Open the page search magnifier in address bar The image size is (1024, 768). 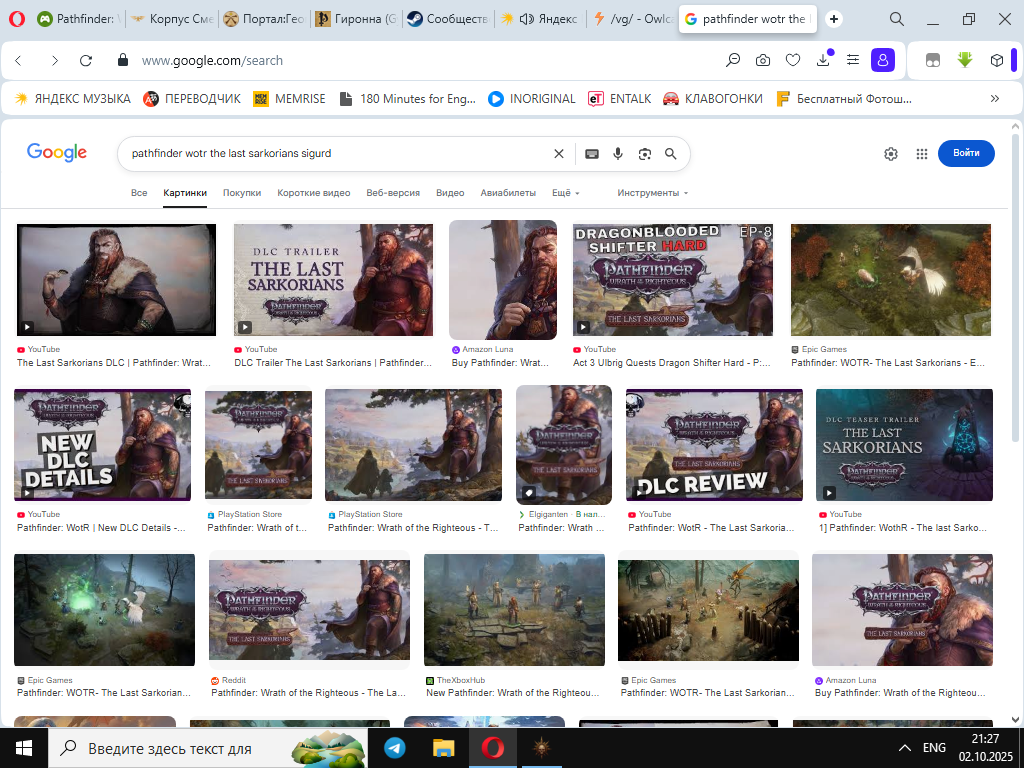click(733, 60)
